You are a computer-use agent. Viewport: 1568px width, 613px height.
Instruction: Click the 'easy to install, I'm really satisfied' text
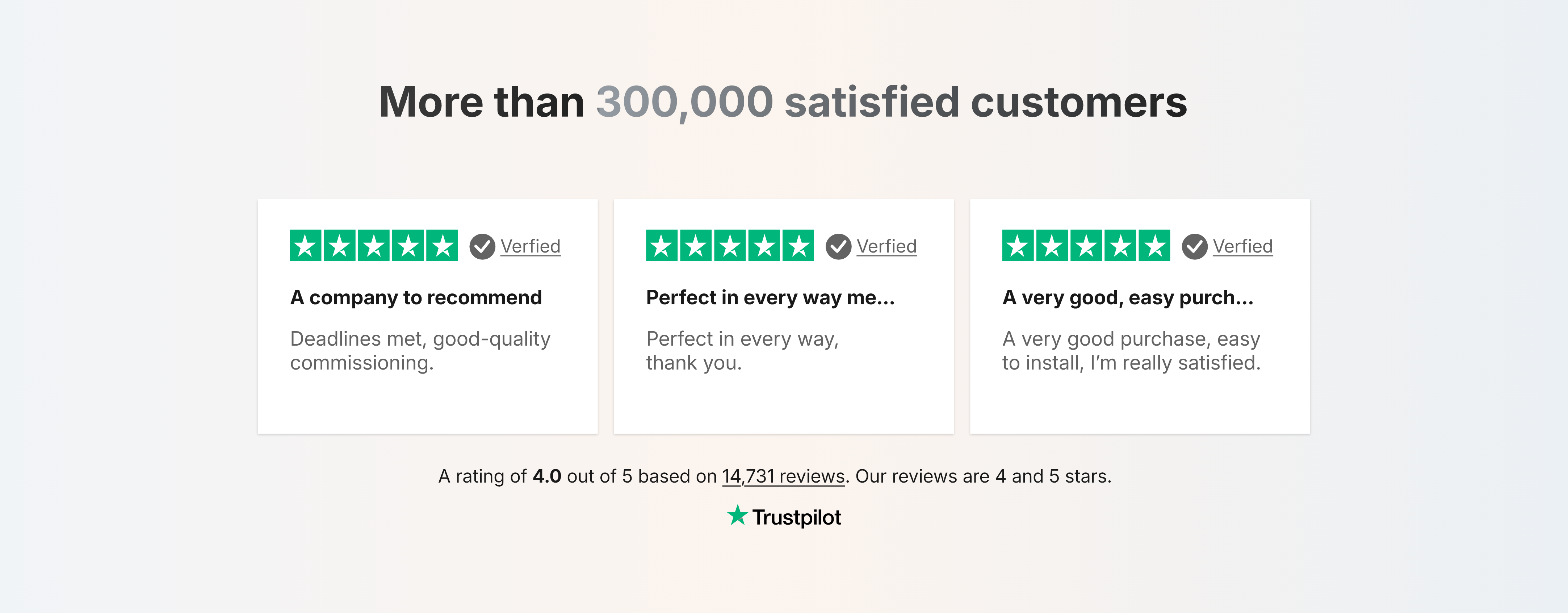coord(1131,351)
